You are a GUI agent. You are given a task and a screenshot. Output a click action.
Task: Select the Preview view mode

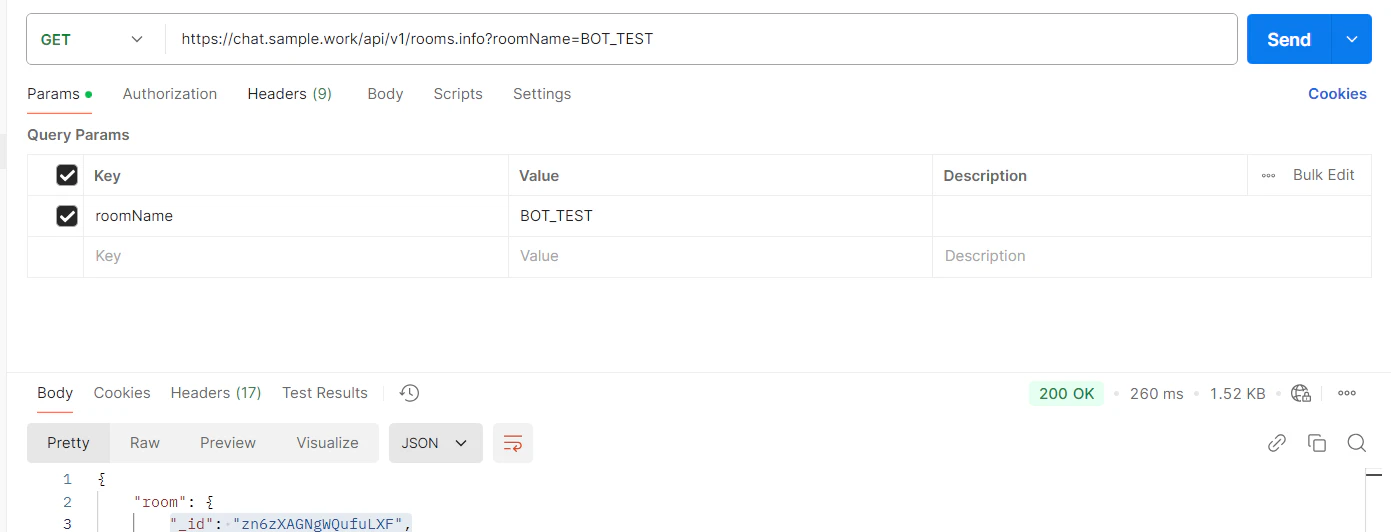coord(228,443)
